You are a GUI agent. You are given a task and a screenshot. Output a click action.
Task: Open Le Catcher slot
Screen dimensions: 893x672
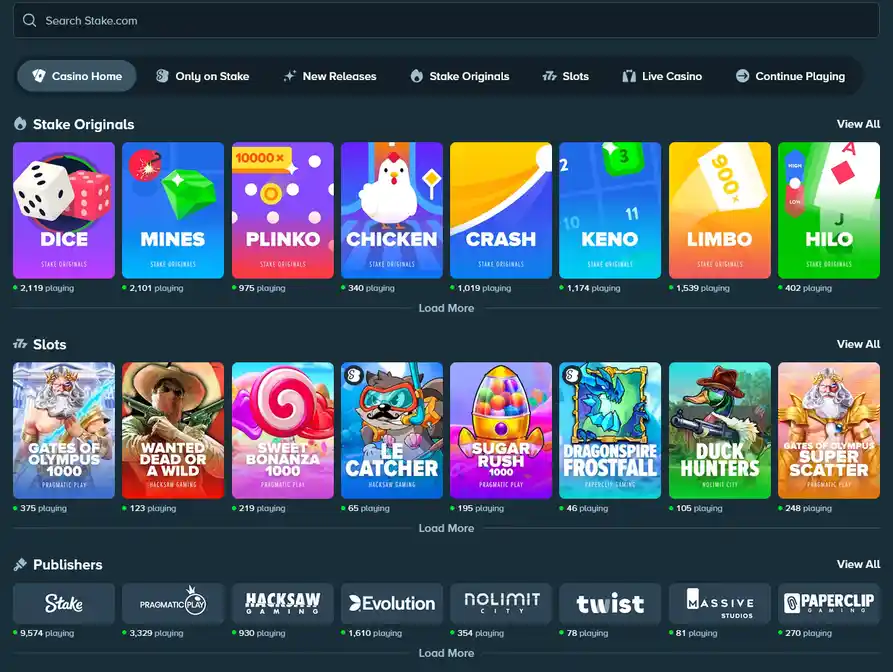coord(392,431)
